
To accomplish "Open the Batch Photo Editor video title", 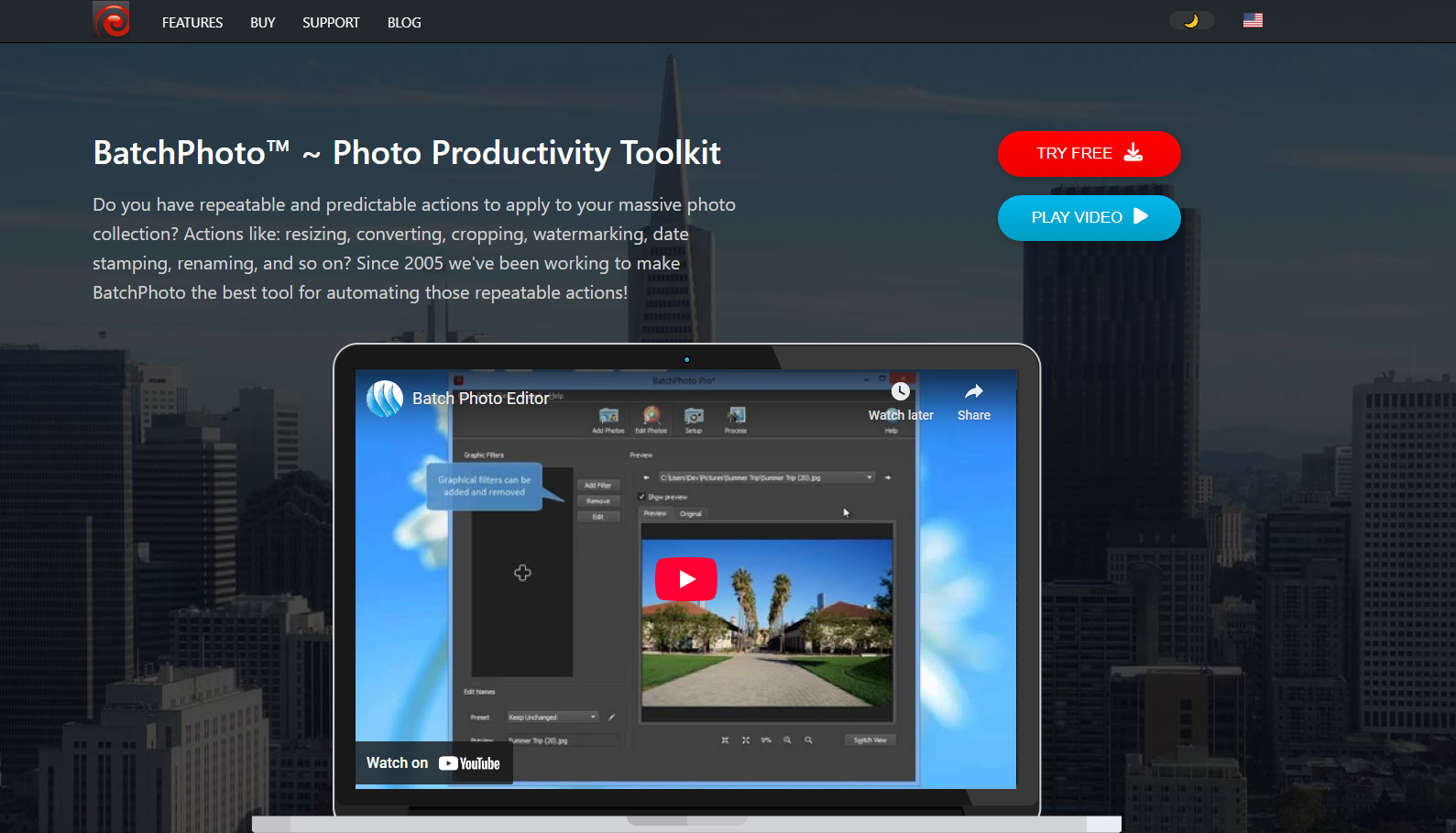I will point(480,399).
